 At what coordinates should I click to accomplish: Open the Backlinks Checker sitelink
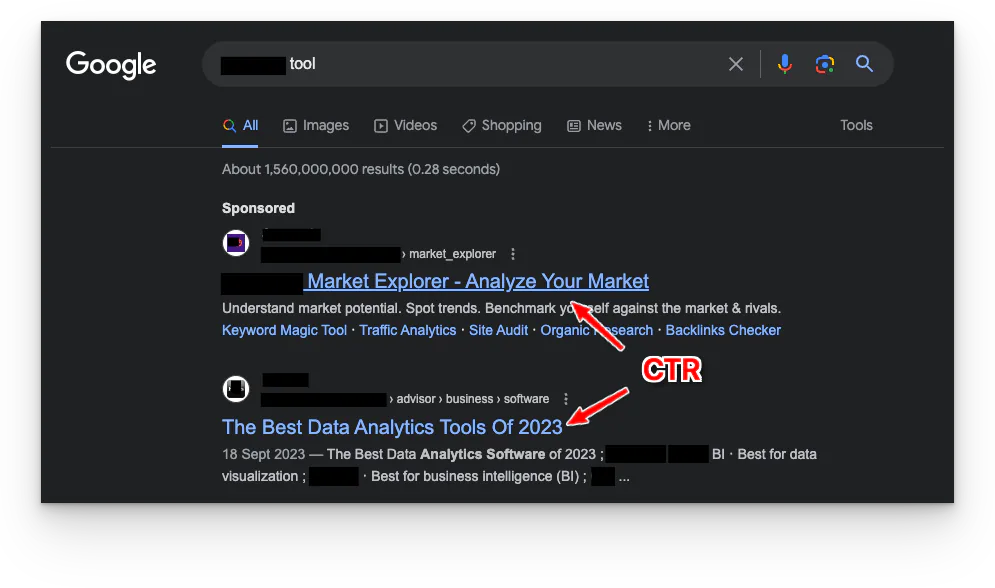(723, 330)
